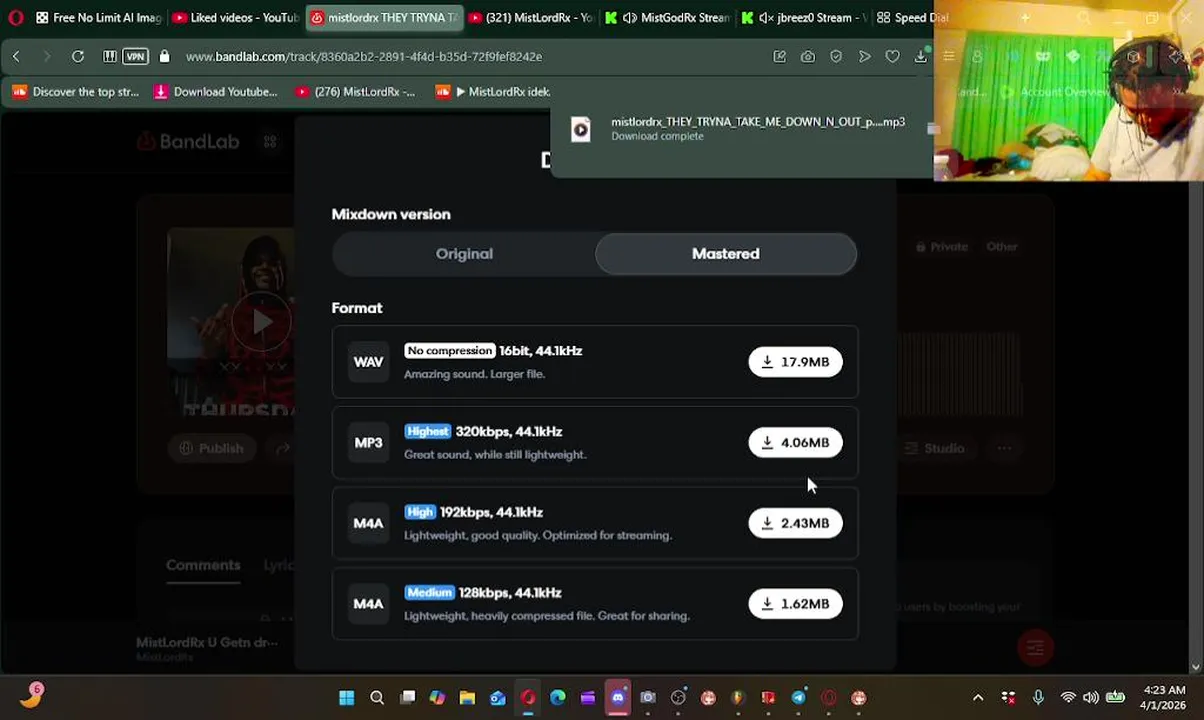
Task: Switch to Free No Limit AI Image tab
Action: coord(97,18)
